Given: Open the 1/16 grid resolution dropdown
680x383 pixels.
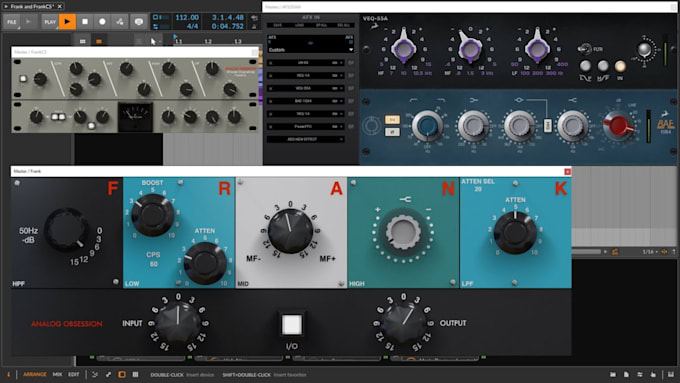Looking at the screenshot, I should [x=651, y=252].
